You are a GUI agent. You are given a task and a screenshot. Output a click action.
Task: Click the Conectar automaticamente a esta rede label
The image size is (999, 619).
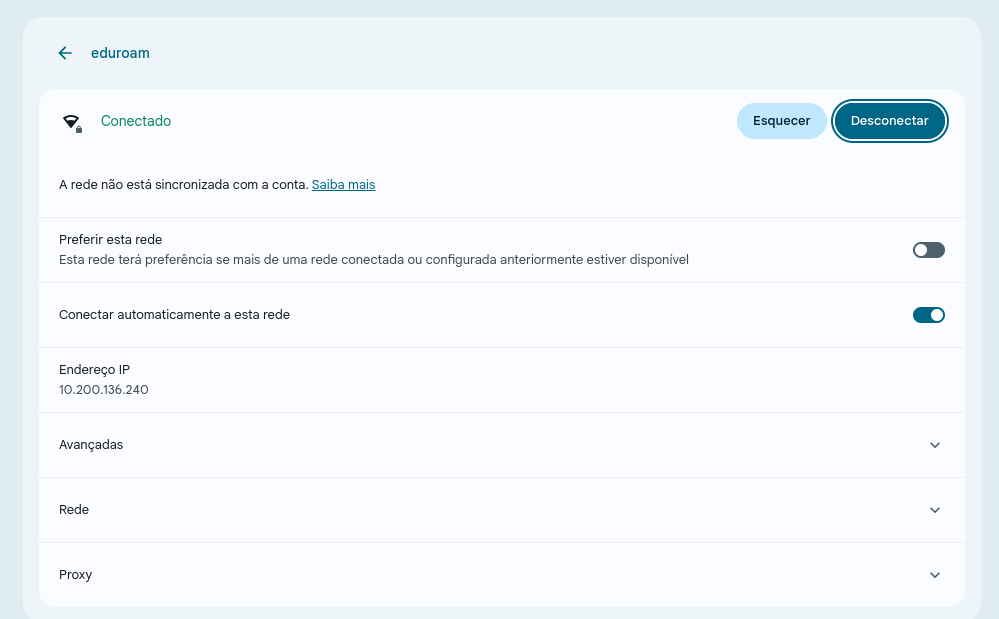coord(175,315)
